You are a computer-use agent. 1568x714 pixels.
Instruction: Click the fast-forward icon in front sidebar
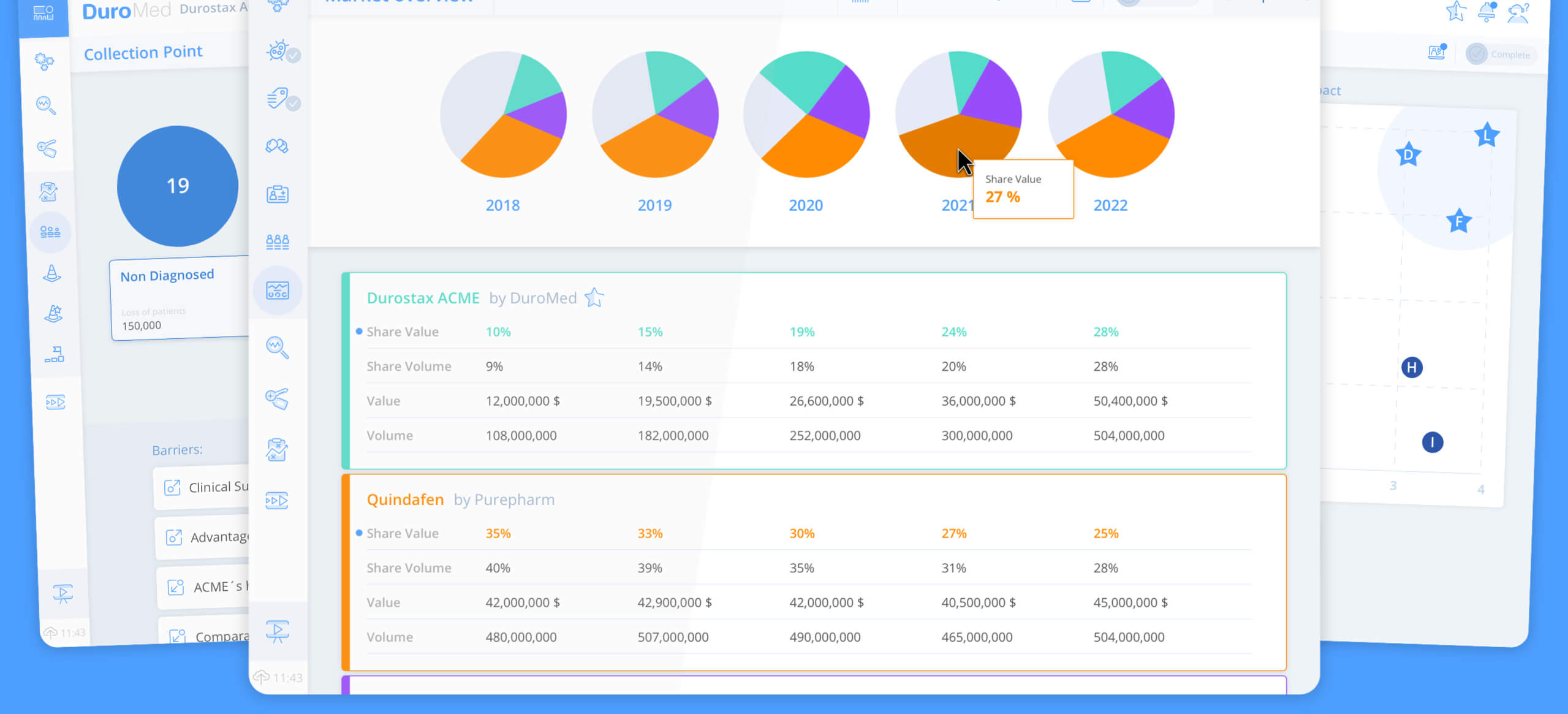[277, 501]
